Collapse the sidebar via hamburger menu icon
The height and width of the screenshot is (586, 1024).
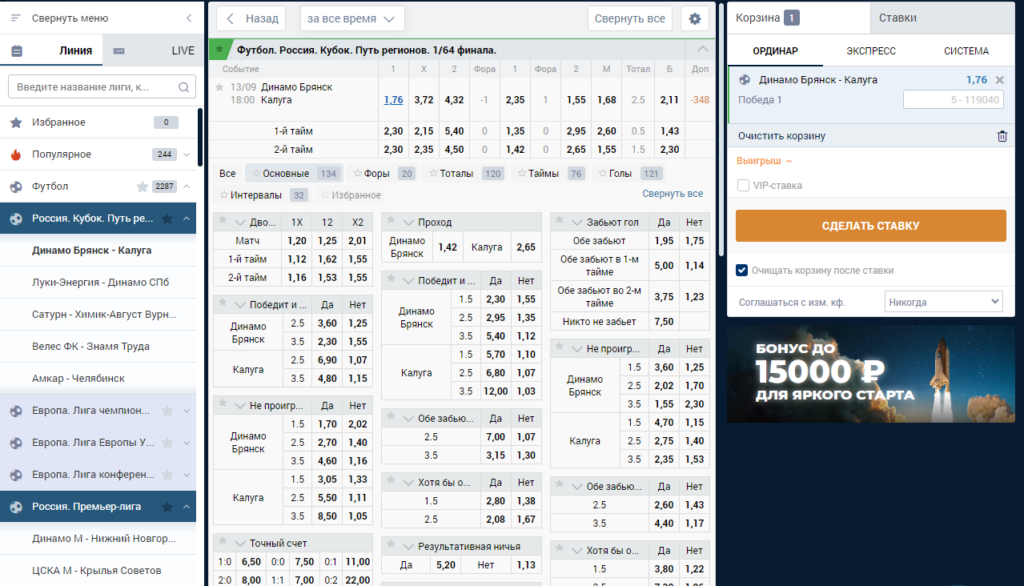(16, 18)
